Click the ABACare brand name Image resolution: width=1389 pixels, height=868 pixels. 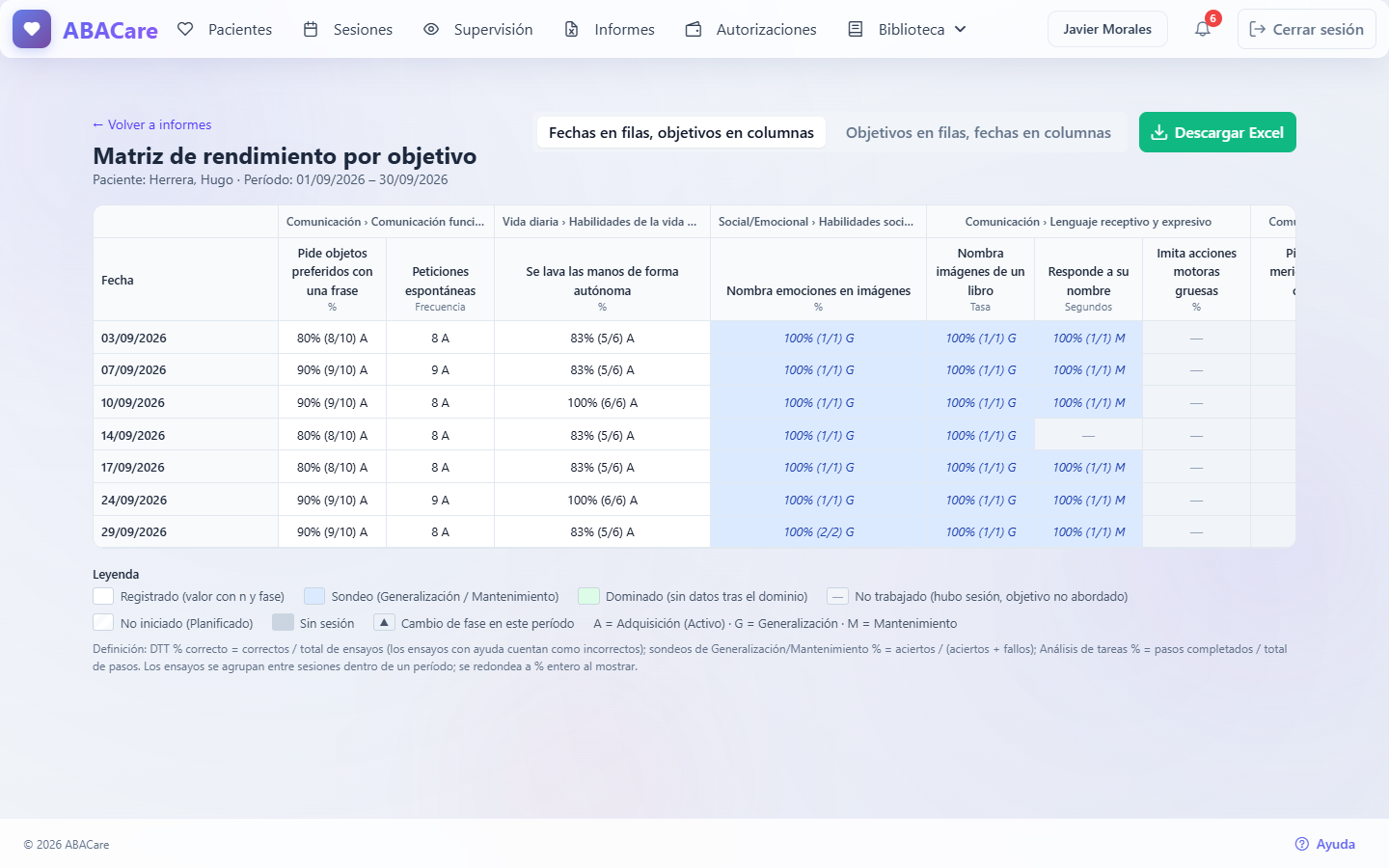coord(110,30)
